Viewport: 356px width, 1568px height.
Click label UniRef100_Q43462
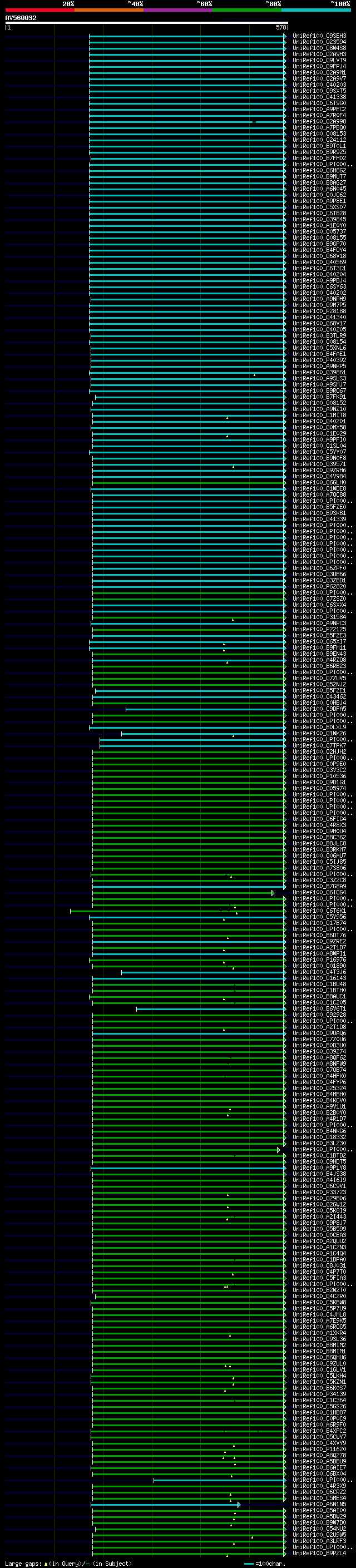(319, 697)
